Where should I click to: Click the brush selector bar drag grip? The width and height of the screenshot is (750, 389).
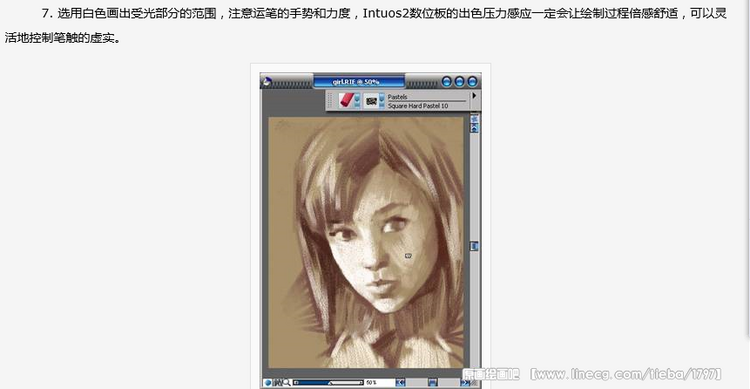tap(330, 101)
